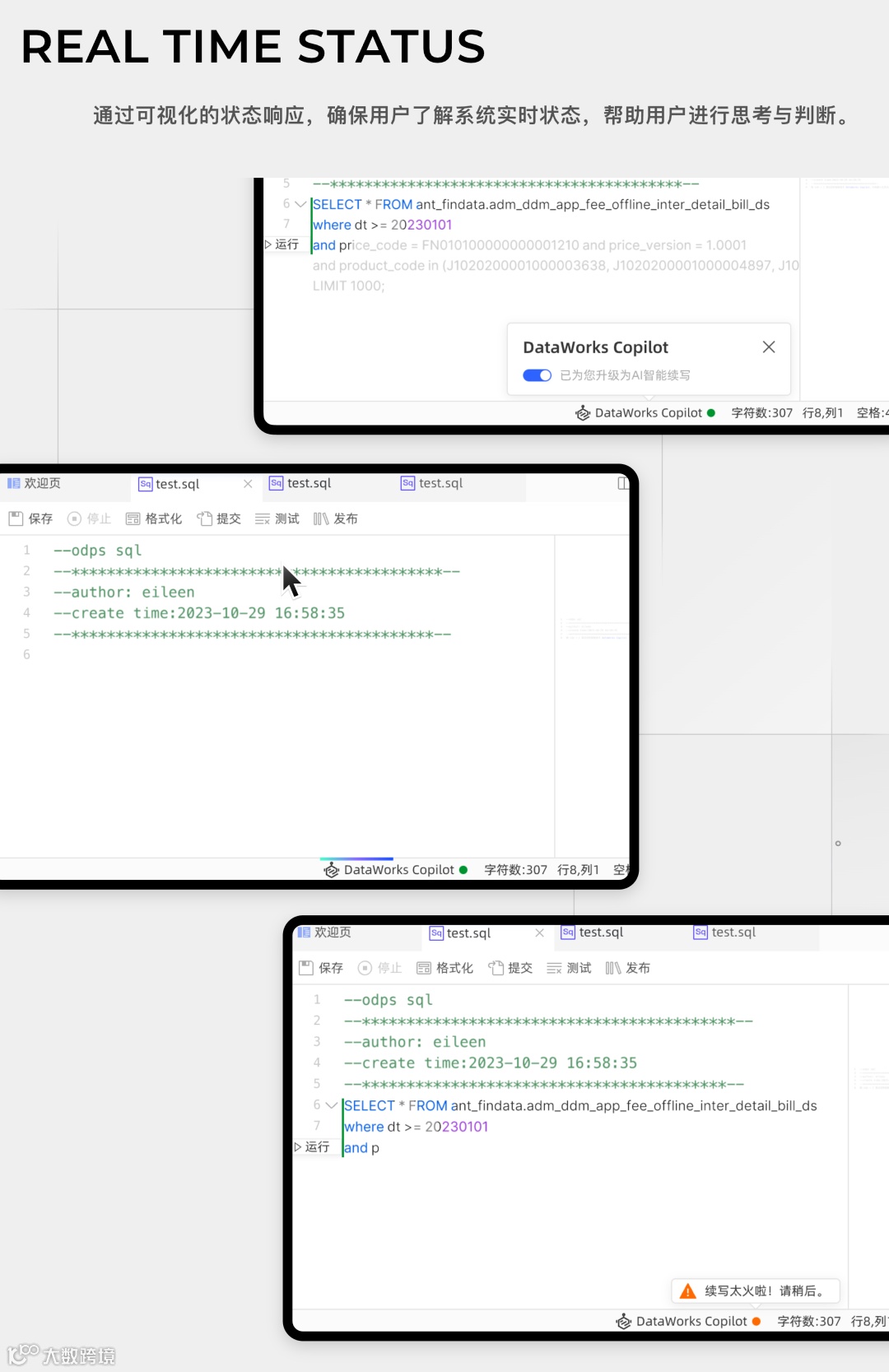Click where dt >= 20230101 in bottom window
Viewport: 889px width, 1372px height.
pos(417,1127)
